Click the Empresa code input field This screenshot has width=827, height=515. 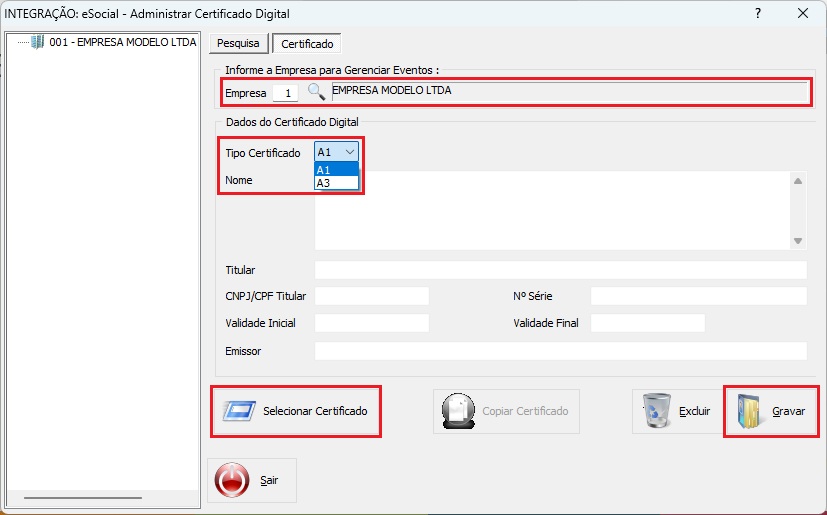coord(285,93)
